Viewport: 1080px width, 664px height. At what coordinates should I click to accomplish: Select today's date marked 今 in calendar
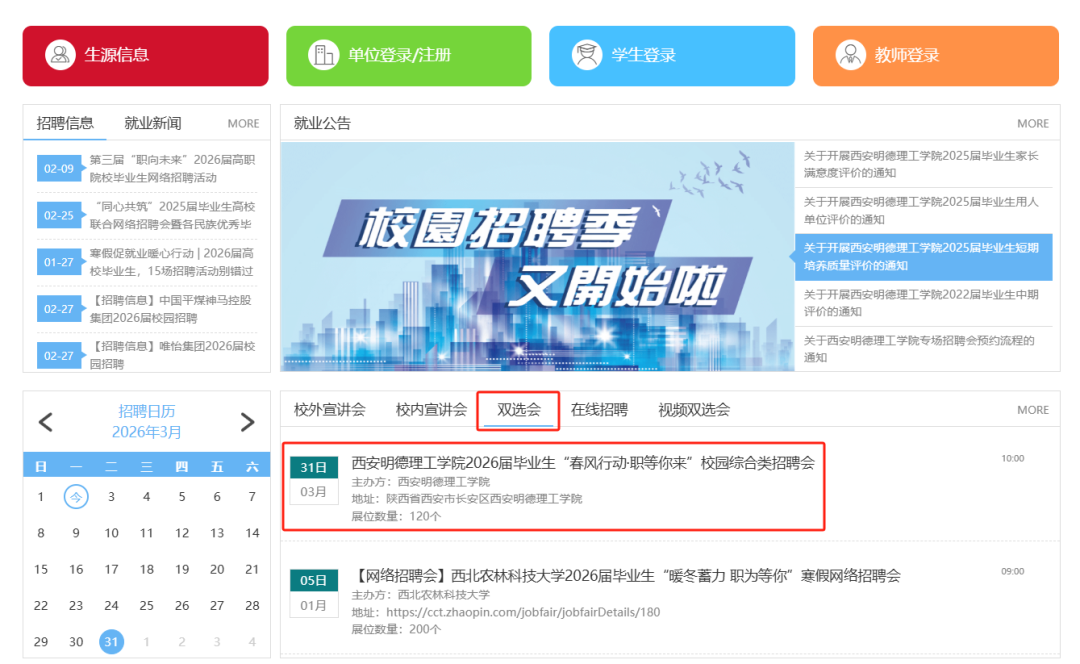point(76,497)
